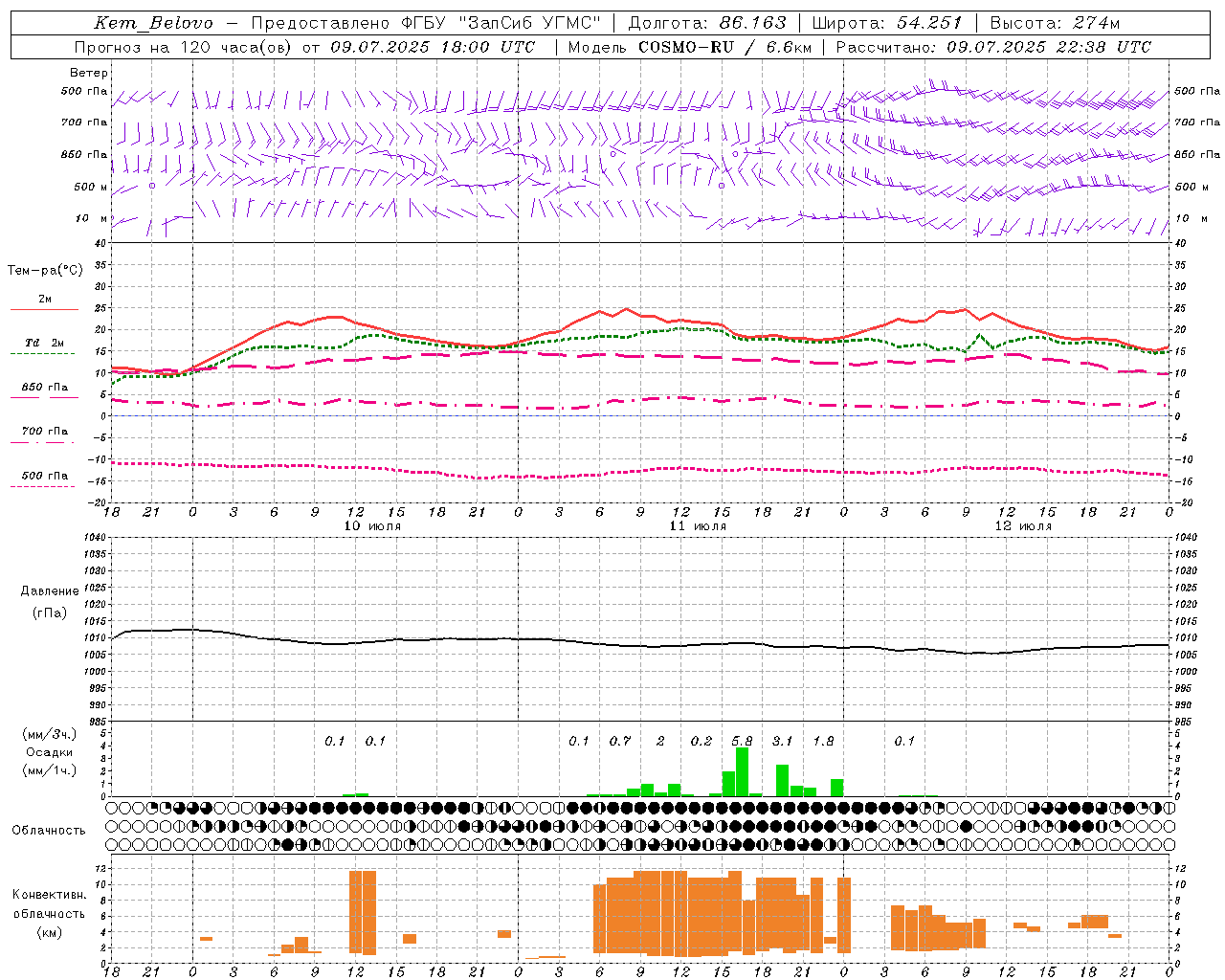Click the Td 2м dew point legend entry
The height and width of the screenshot is (980, 1225).
point(44,343)
